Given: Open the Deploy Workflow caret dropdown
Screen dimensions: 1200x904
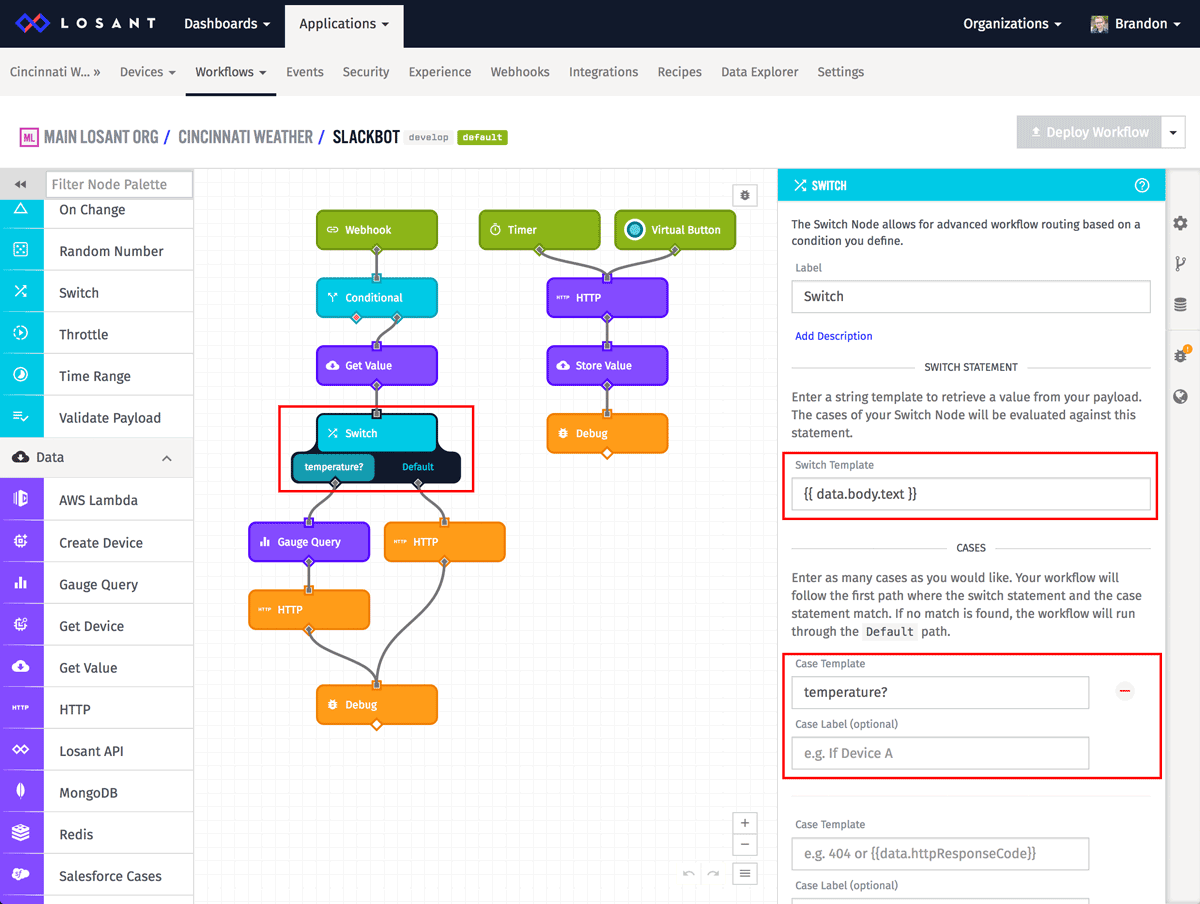Looking at the screenshot, I should 1173,132.
